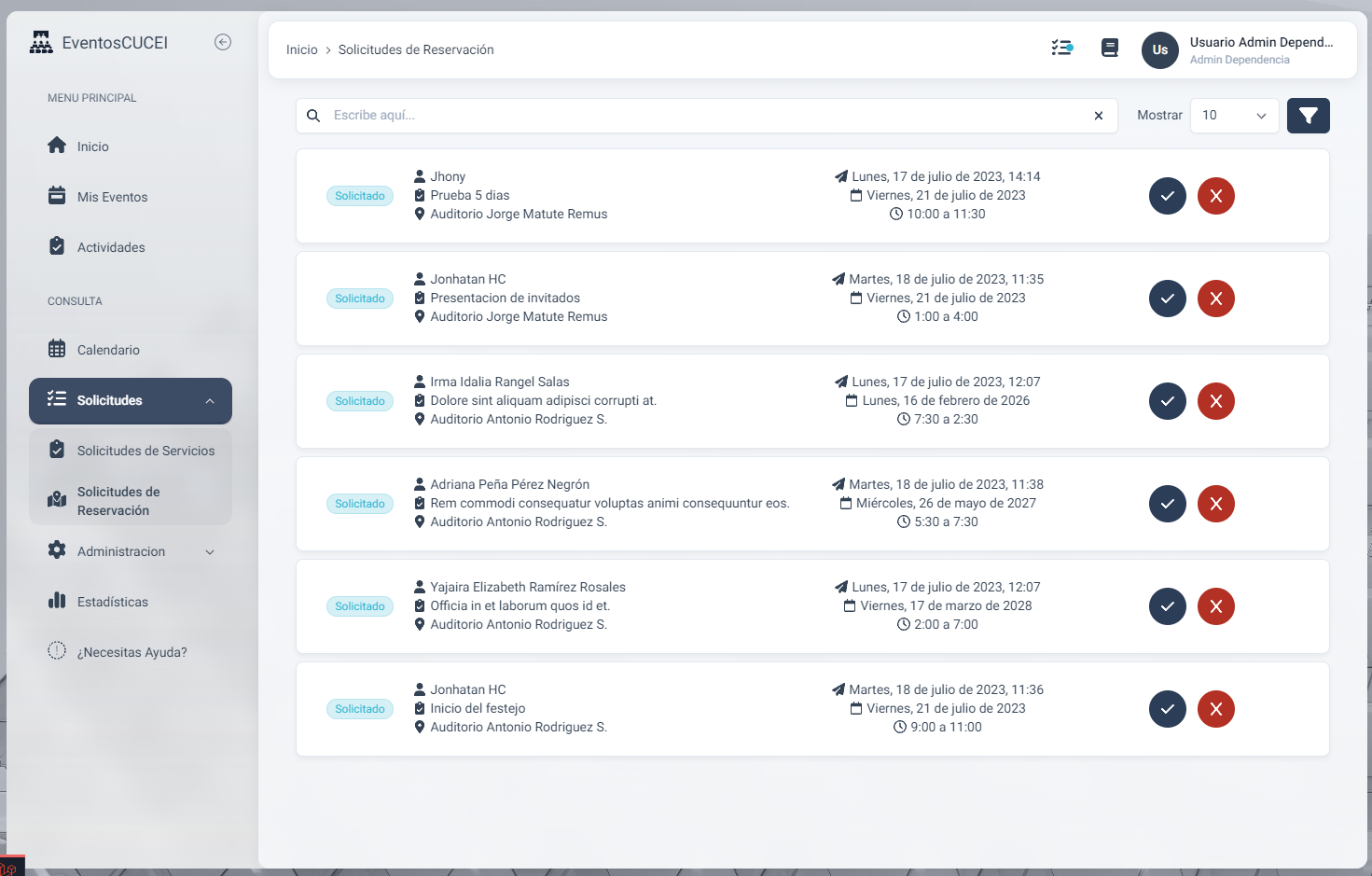1372x876 pixels.
Task: Focus the Escribe aquí search field
Action: 700,116
